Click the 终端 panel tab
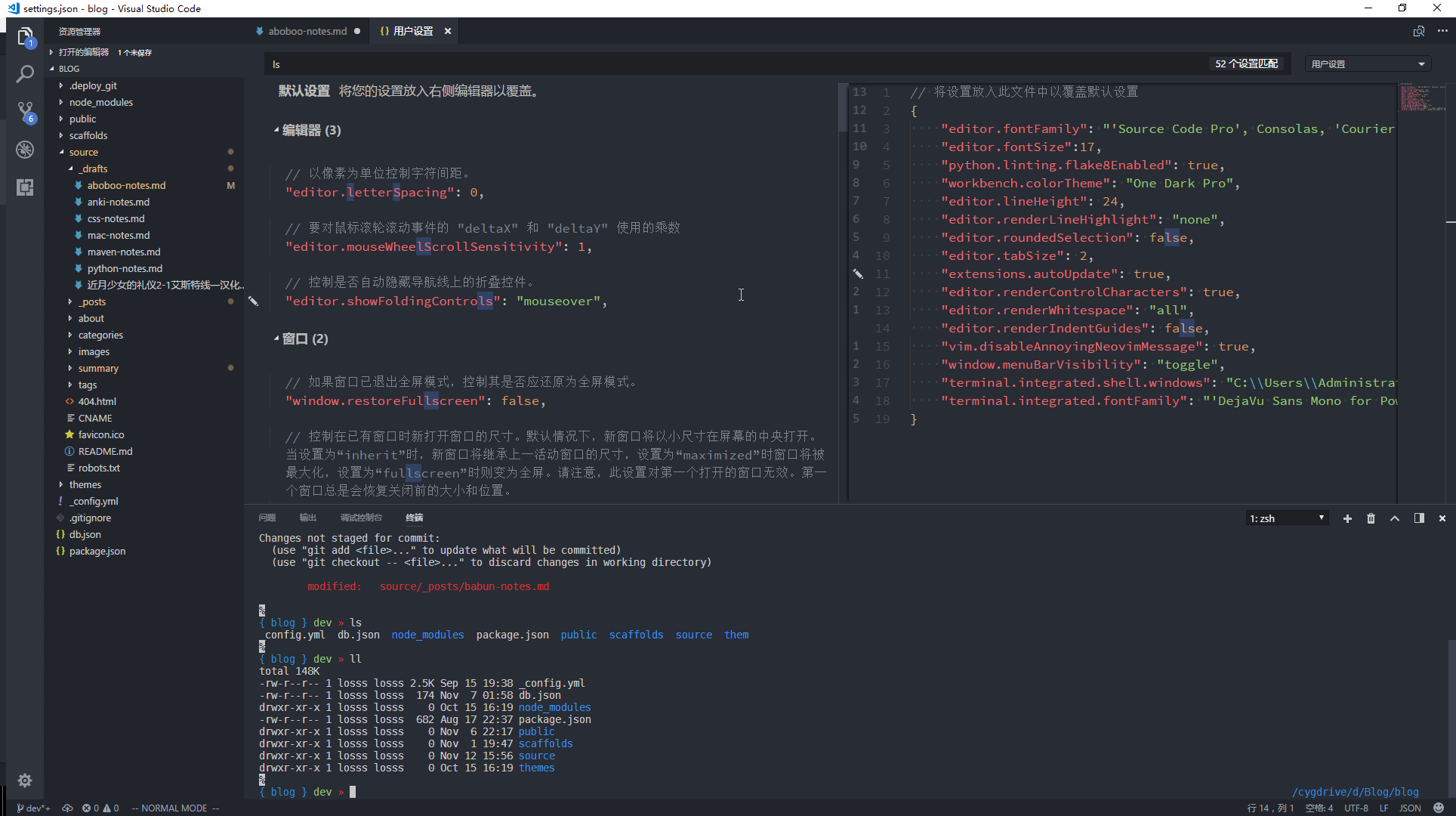This screenshot has width=1456, height=816. click(x=414, y=517)
